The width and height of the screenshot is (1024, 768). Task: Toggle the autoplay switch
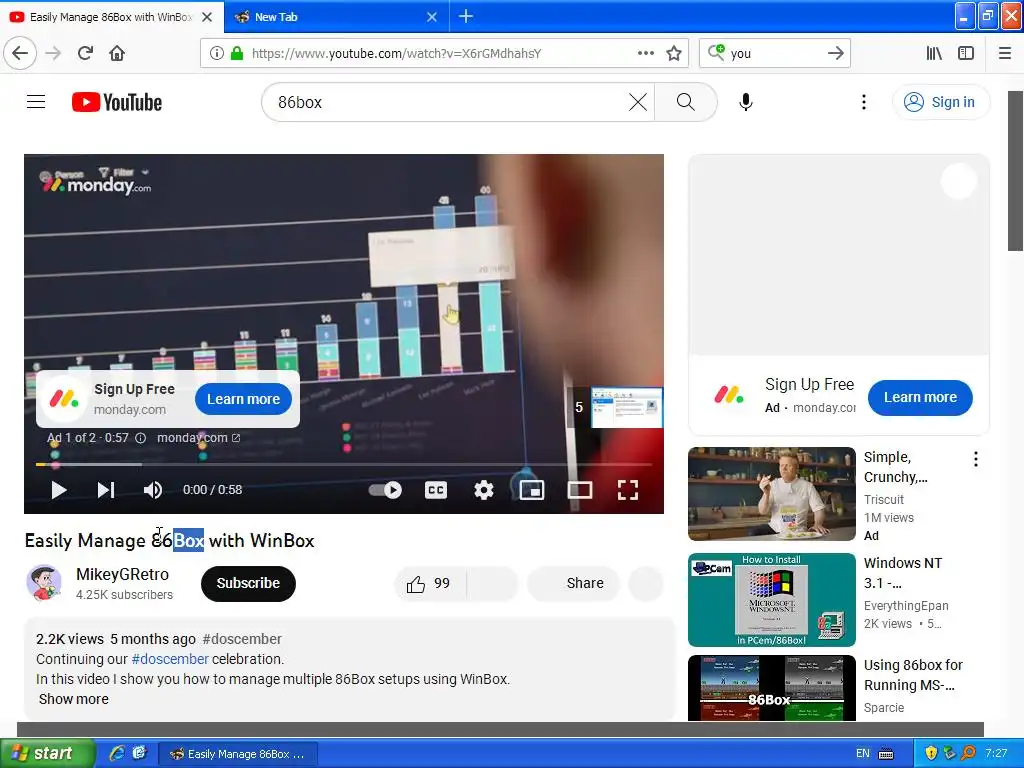click(385, 490)
